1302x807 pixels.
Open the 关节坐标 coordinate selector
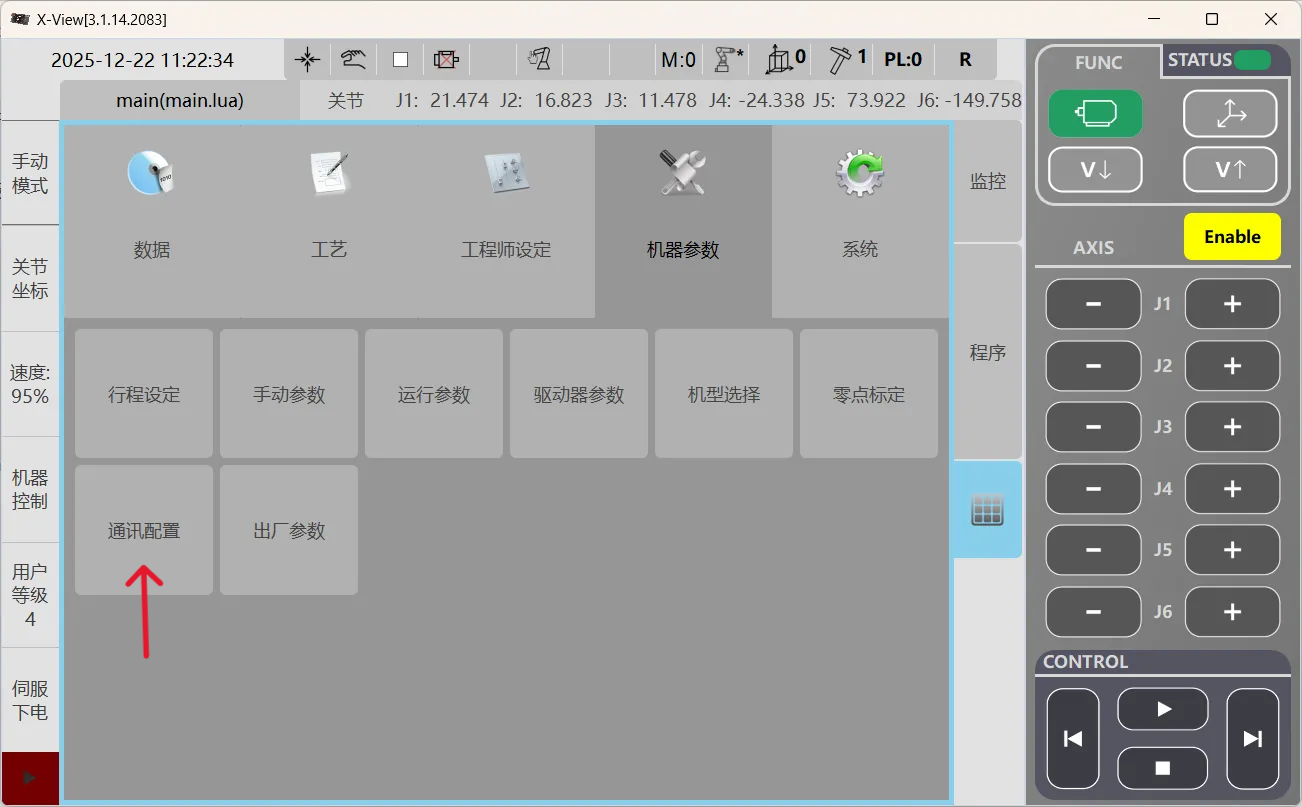(x=30, y=279)
